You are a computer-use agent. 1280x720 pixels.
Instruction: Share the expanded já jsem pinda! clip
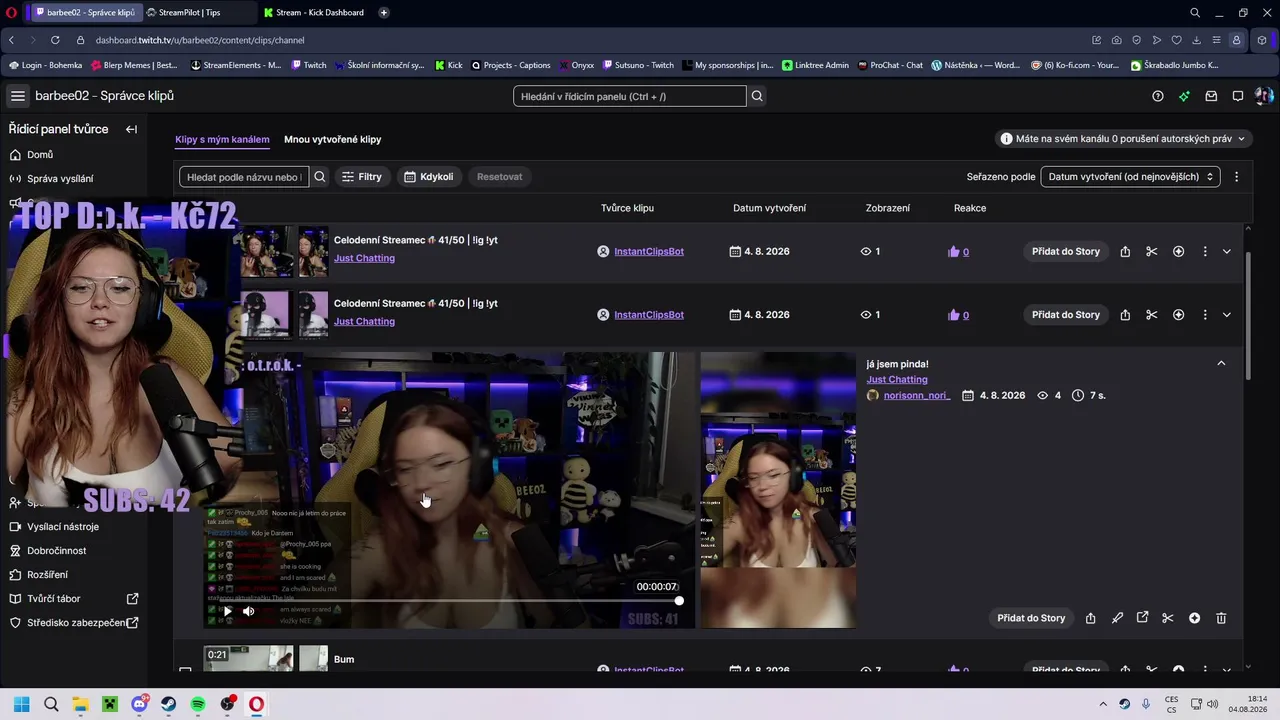click(1091, 618)
